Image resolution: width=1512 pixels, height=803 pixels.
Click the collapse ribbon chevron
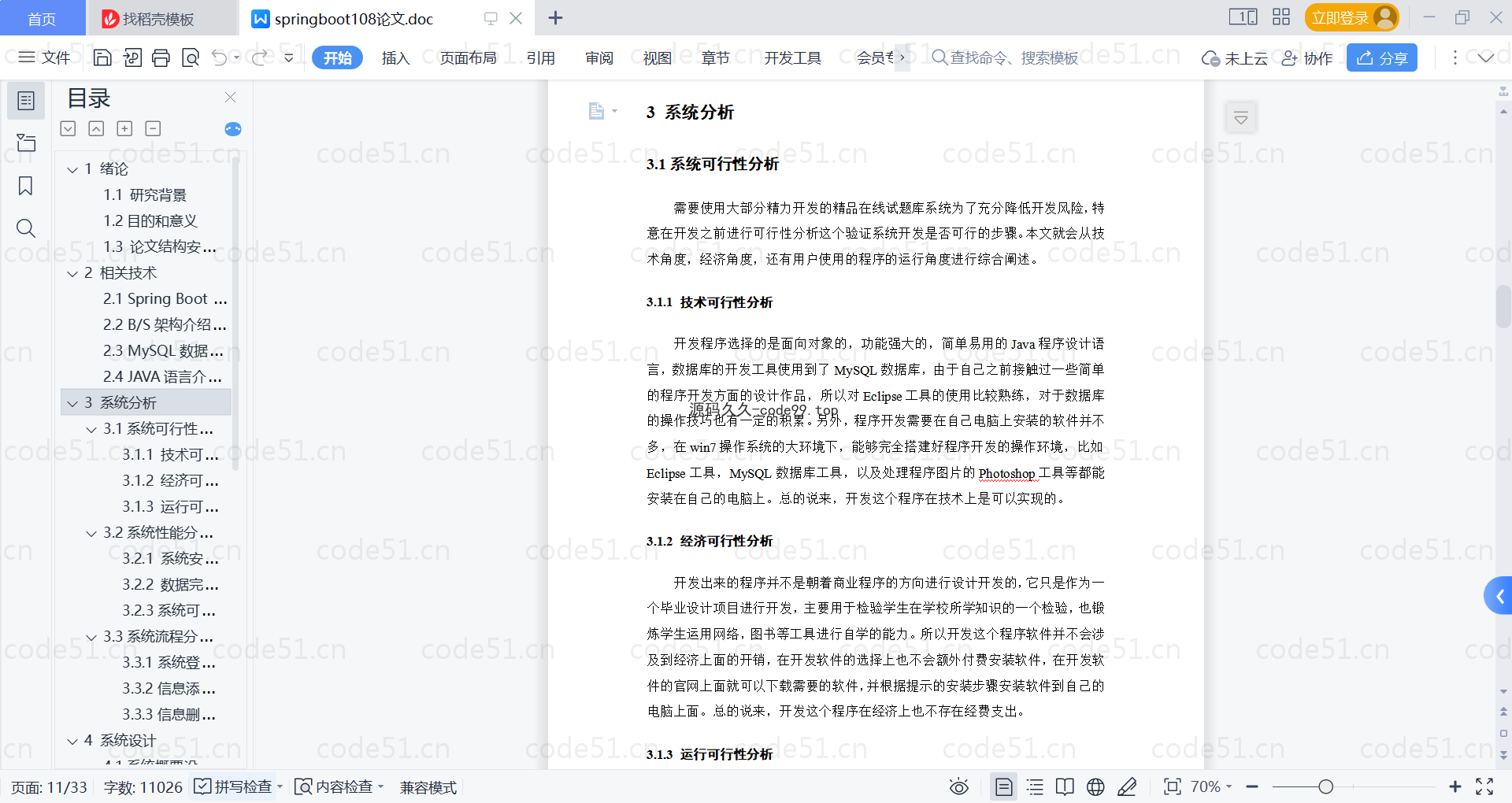click(x=1486, y=57)
